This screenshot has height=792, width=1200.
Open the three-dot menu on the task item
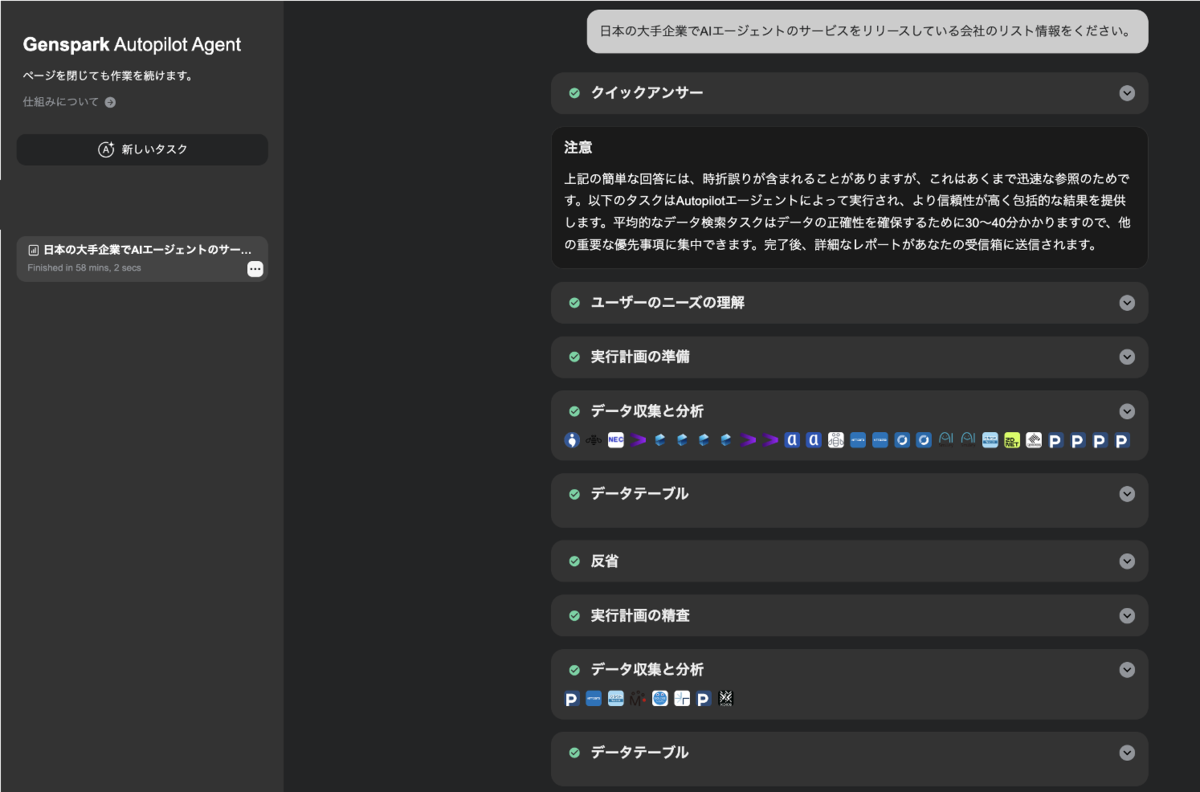click(255, 269)
